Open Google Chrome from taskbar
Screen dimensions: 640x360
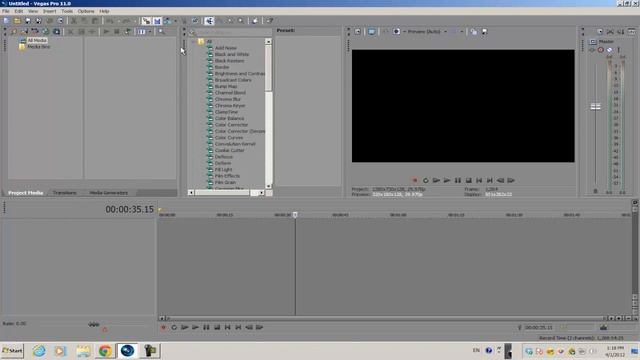[105, 351]
